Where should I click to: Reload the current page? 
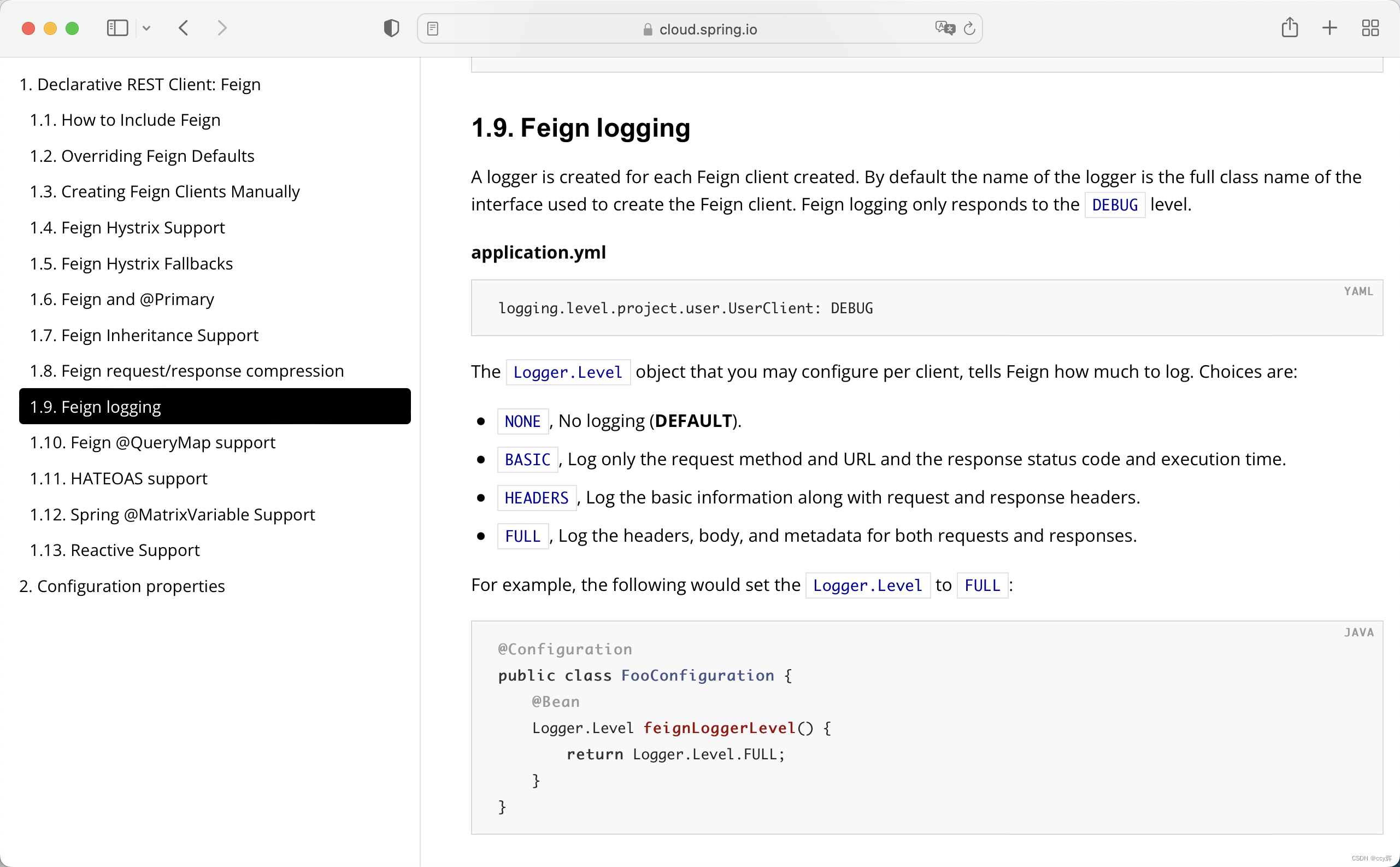tap(969, 28)
